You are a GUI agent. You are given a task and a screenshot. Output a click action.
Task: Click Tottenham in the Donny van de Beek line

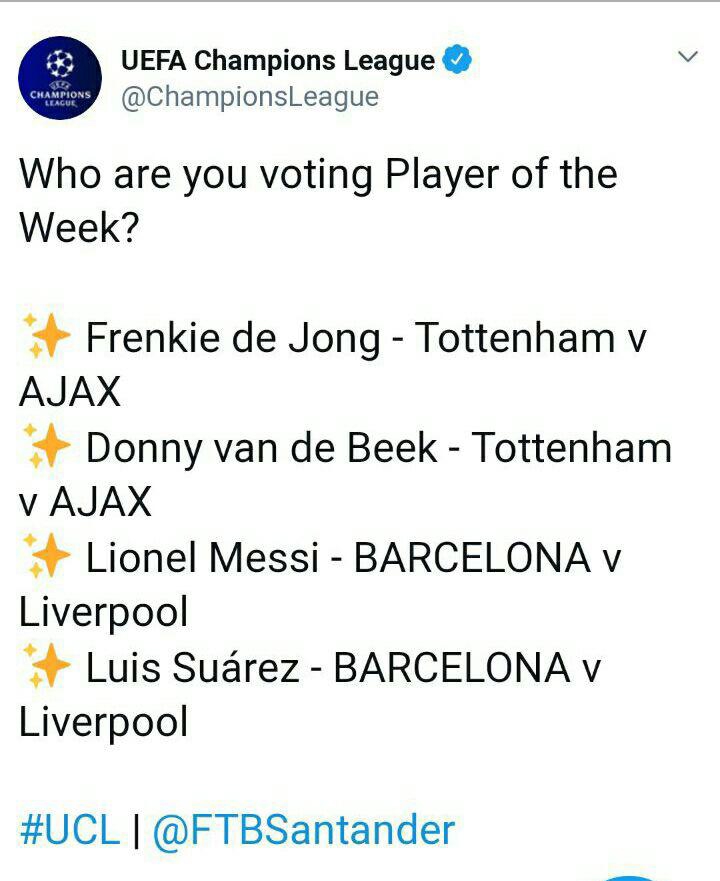click(572, 448)
